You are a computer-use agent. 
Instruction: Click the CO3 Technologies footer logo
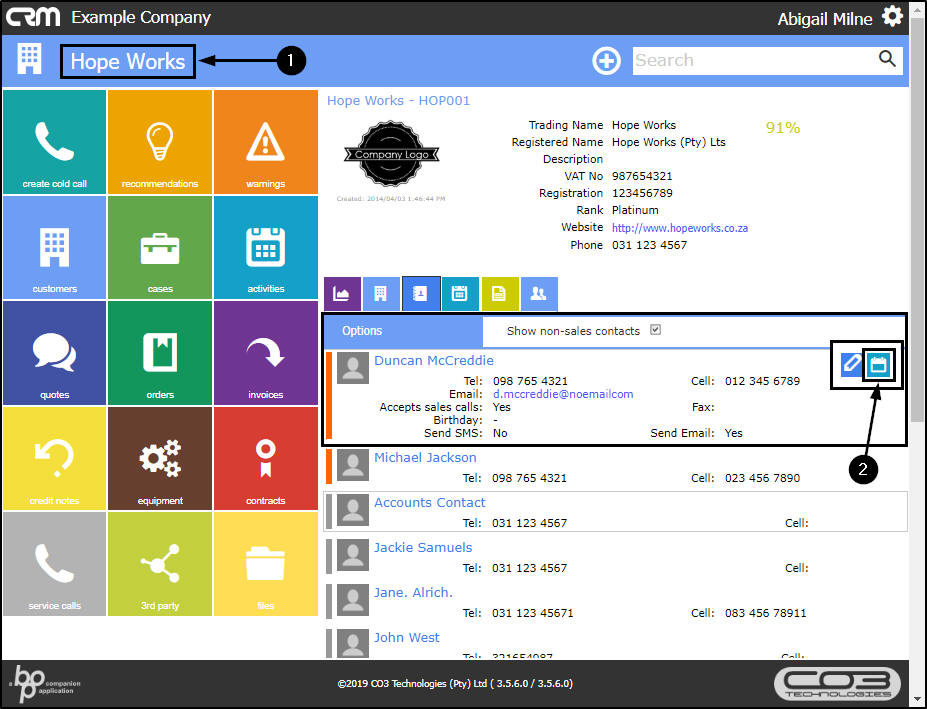(x=837, y=684)
